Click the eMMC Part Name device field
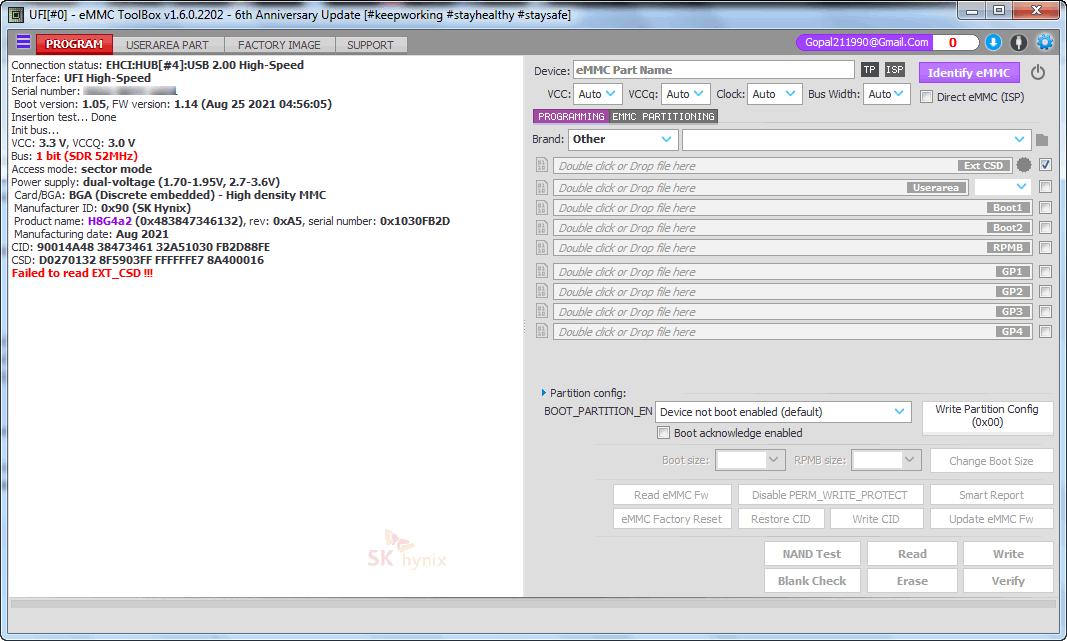 (x=714, y=70)
